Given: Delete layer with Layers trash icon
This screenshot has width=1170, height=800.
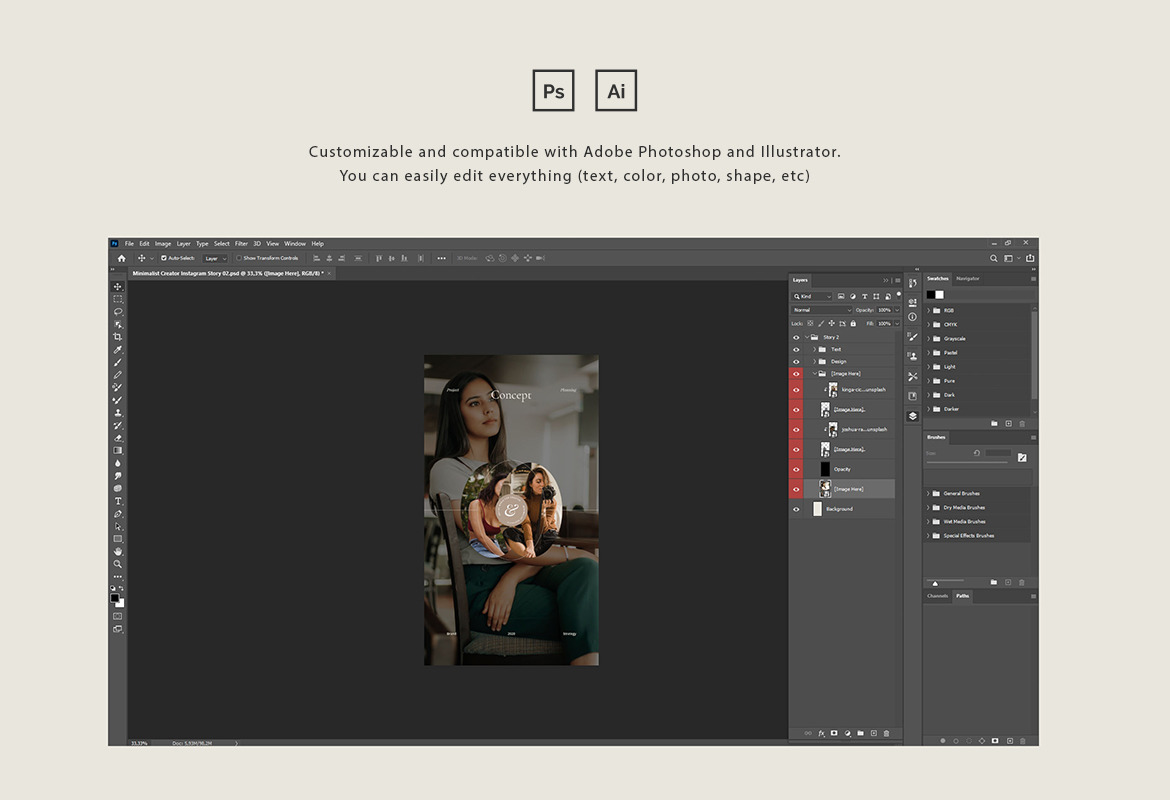Looking at the screenshot, I should (x=886, y=734).
